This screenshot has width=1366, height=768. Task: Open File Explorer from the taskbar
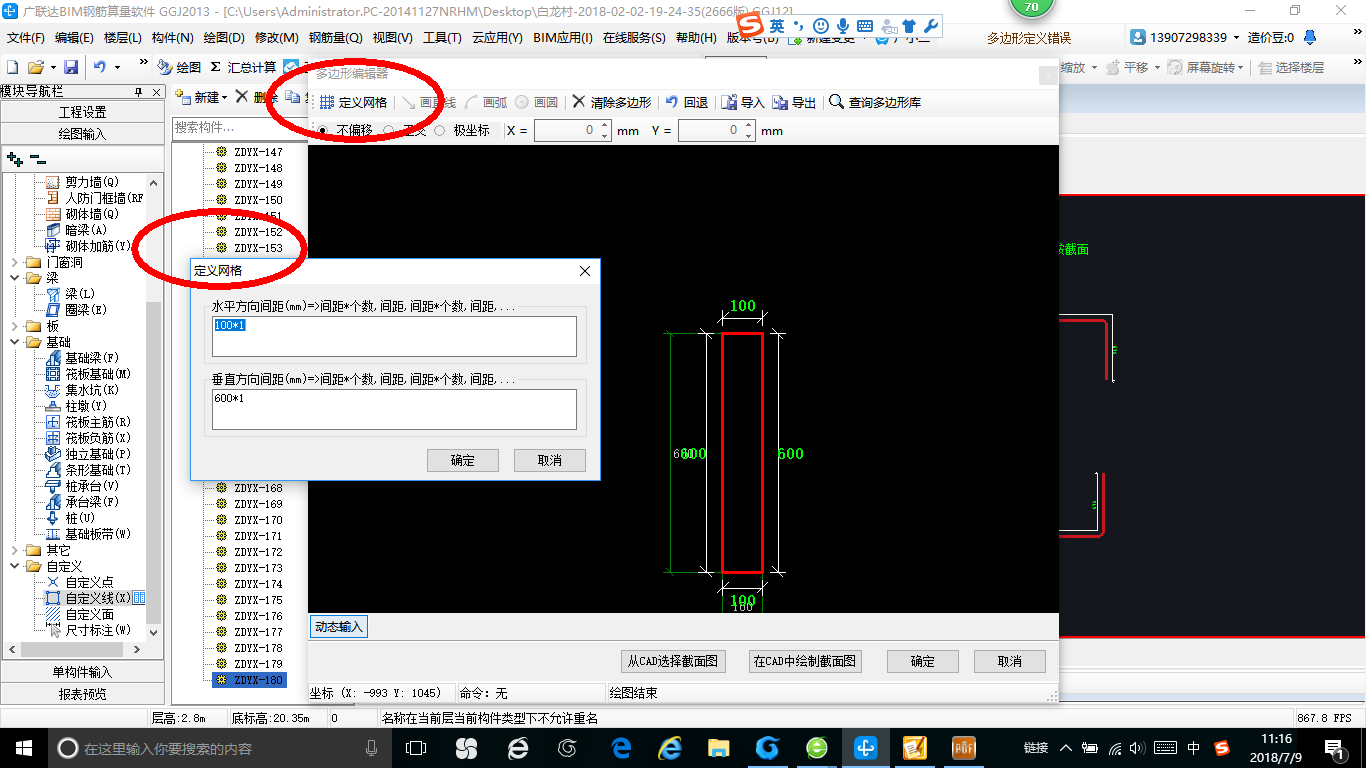(718, 747)
